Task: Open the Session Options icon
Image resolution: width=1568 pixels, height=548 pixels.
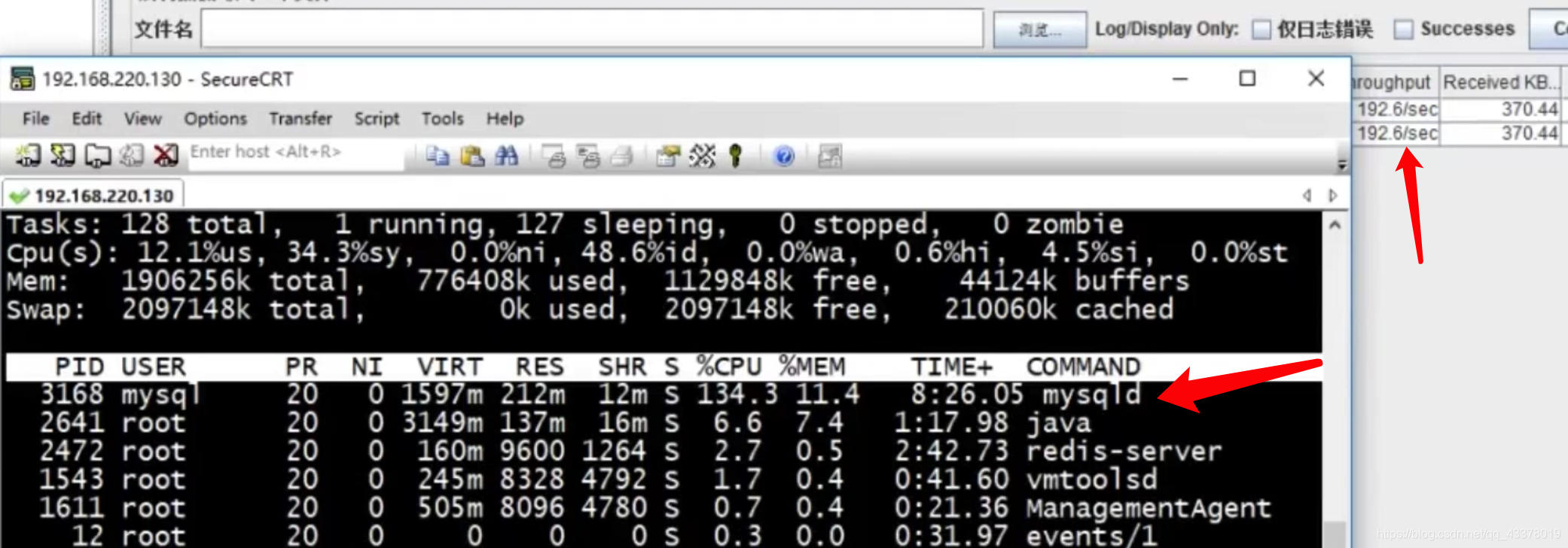Action: point(667,156)
